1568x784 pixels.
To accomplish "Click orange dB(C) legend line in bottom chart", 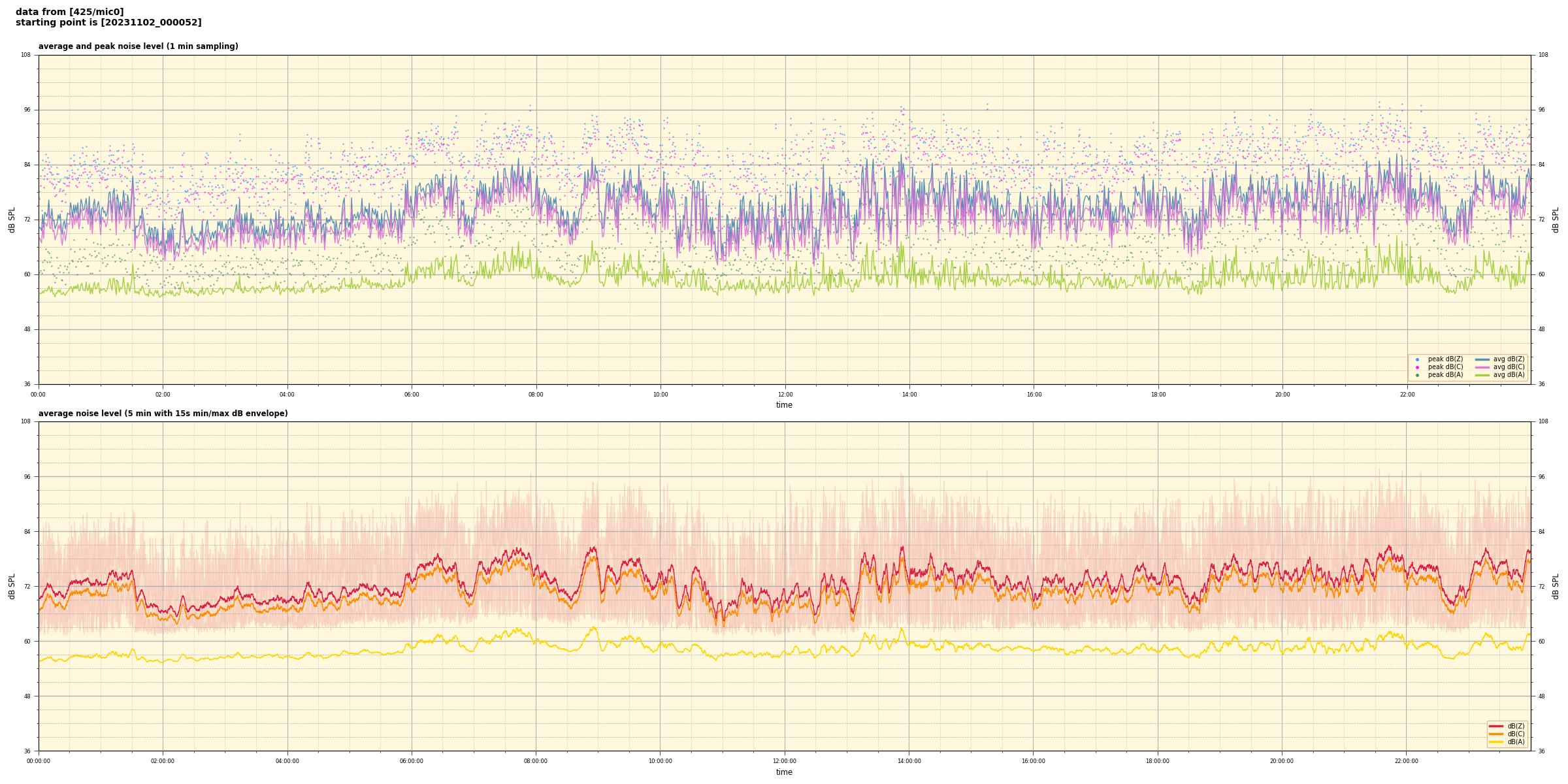I will click(x=1495, y=734).
